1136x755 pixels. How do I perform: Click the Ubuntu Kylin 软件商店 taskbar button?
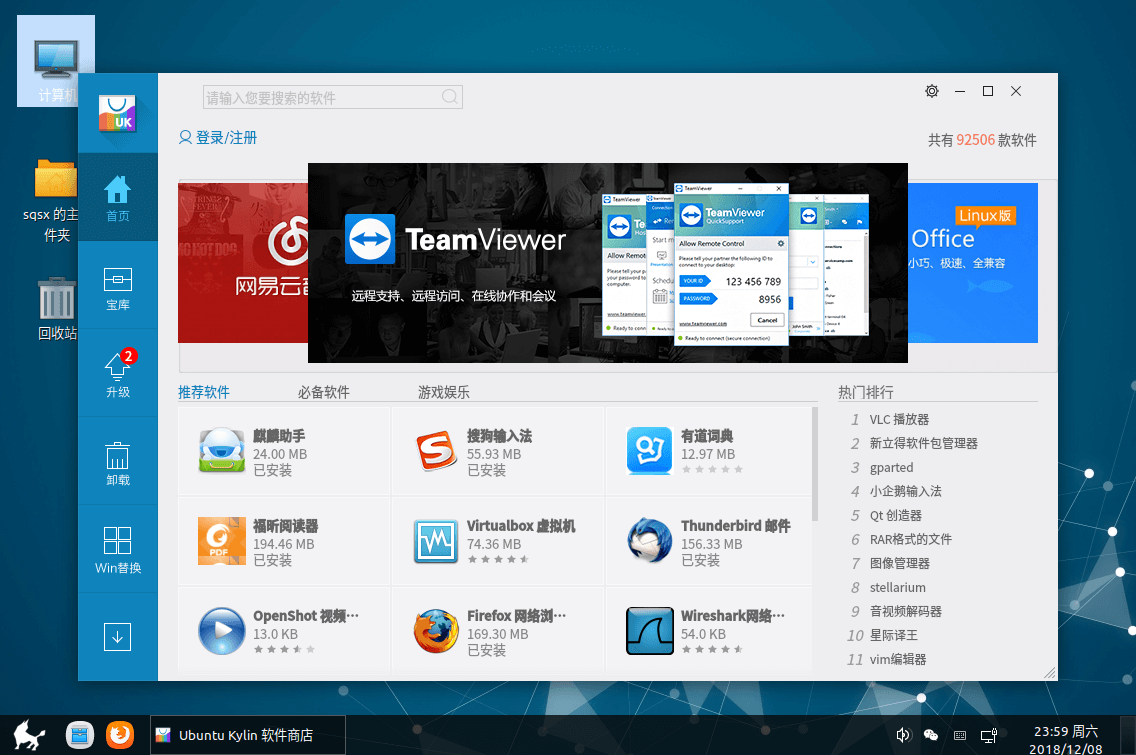(248, 735)
